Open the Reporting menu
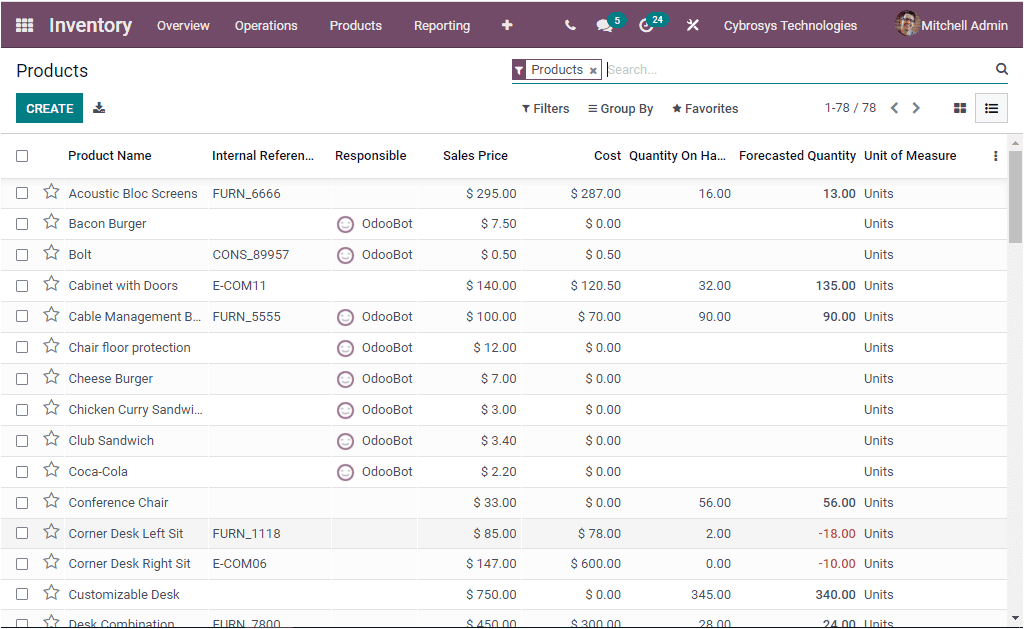 [x=441, y=25]
